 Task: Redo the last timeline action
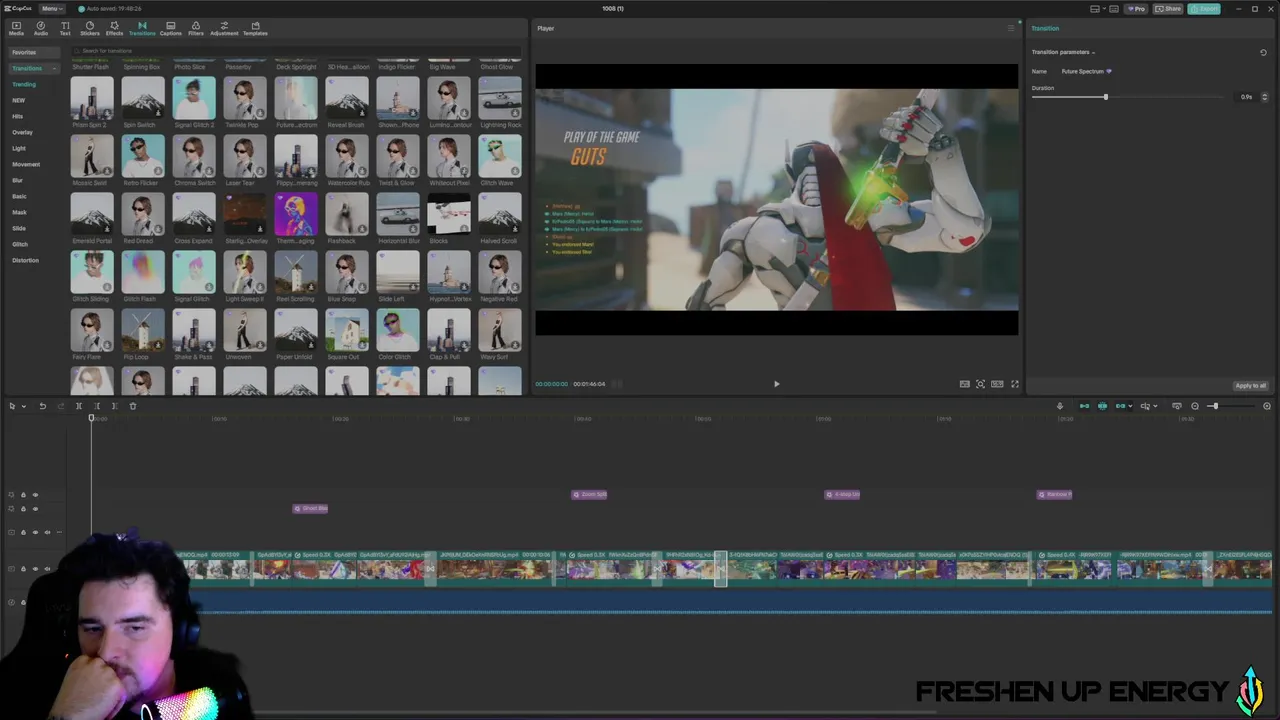(60, 406)
